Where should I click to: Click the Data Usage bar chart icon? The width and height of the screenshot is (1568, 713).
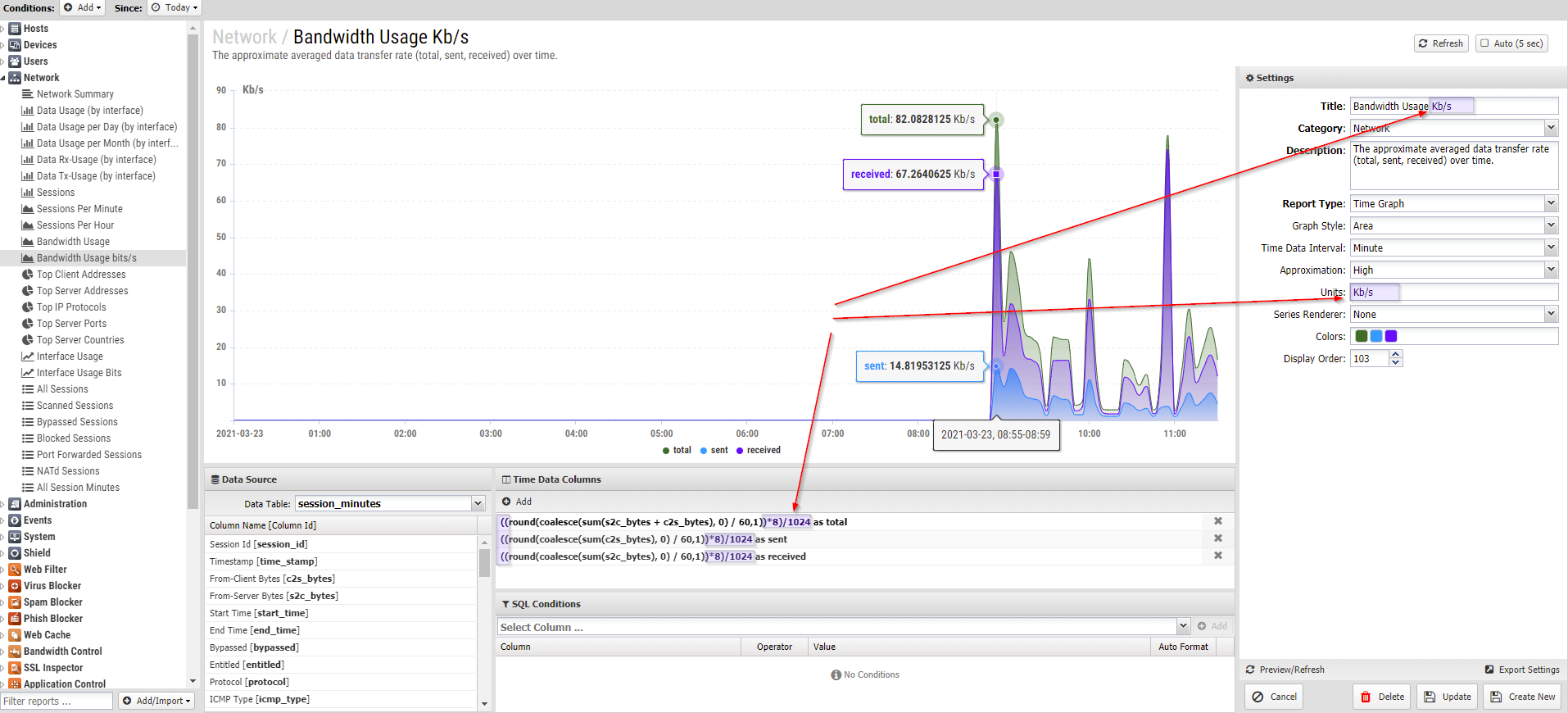click(x=28, y=111)
